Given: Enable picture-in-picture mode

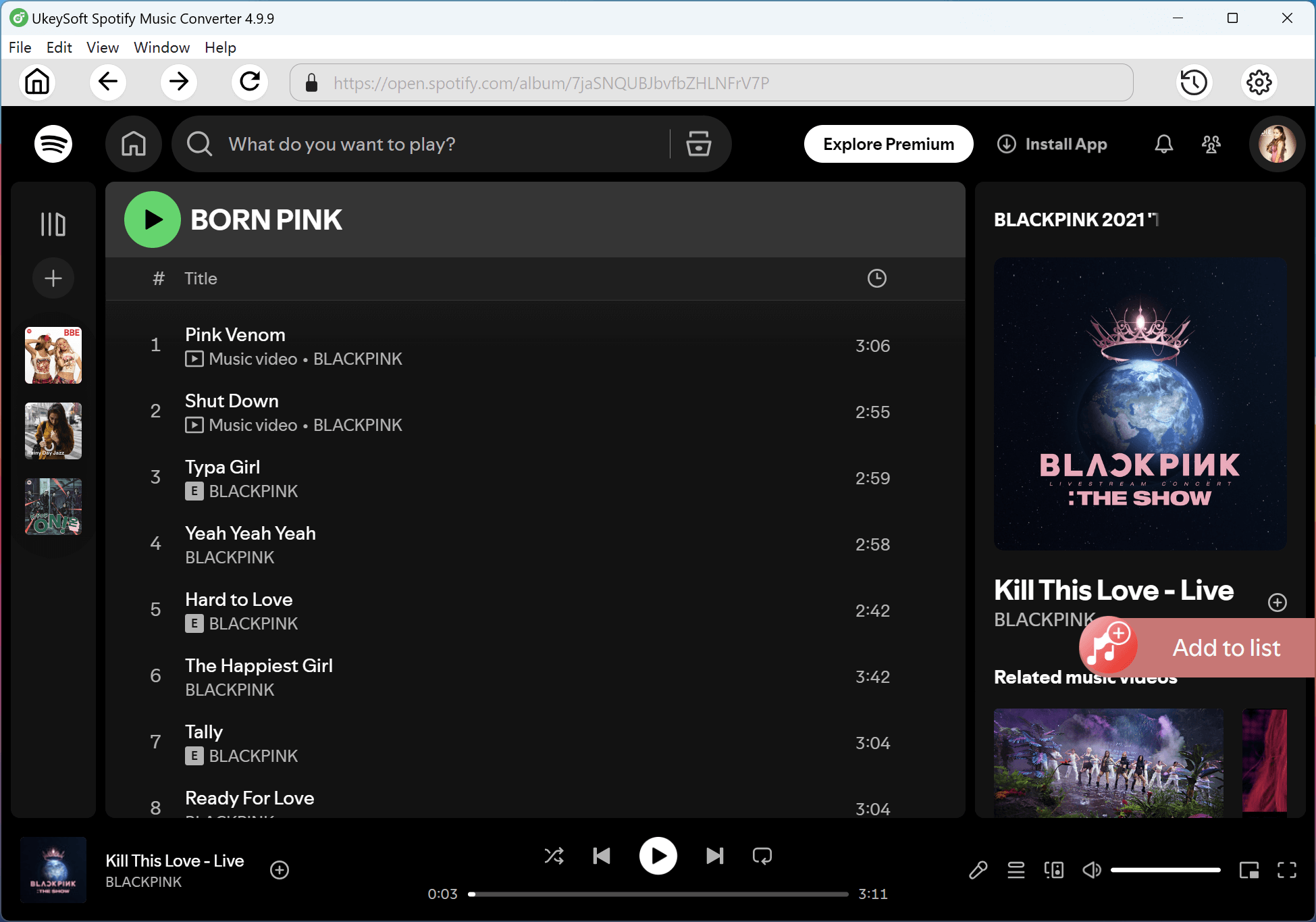Looking at the screenshot, I should click(x=1249, y=870).
